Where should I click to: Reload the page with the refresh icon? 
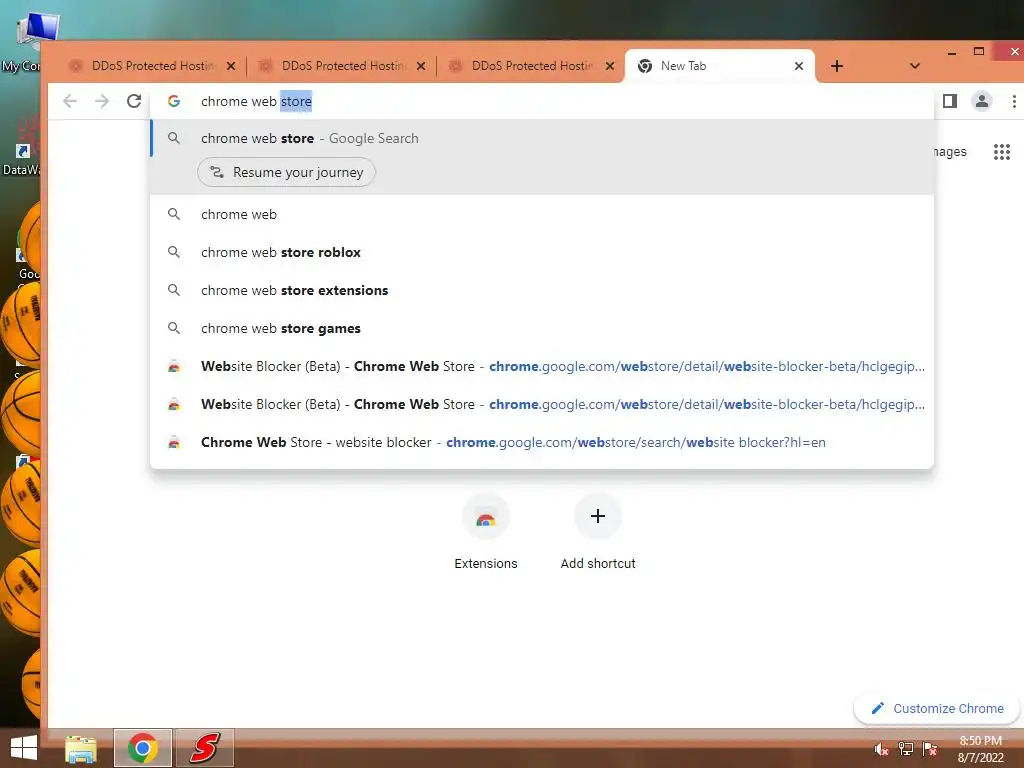(134, 101)
